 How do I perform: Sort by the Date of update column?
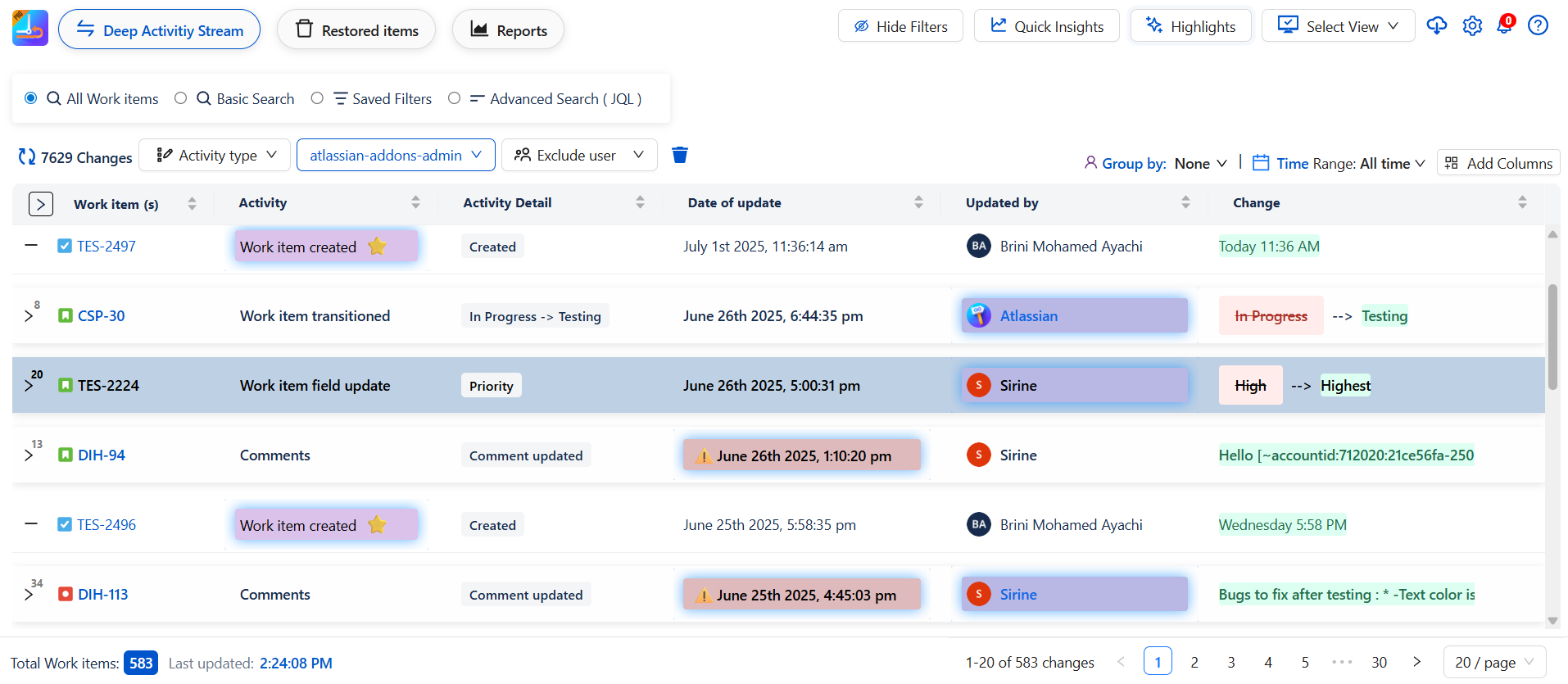918,203
